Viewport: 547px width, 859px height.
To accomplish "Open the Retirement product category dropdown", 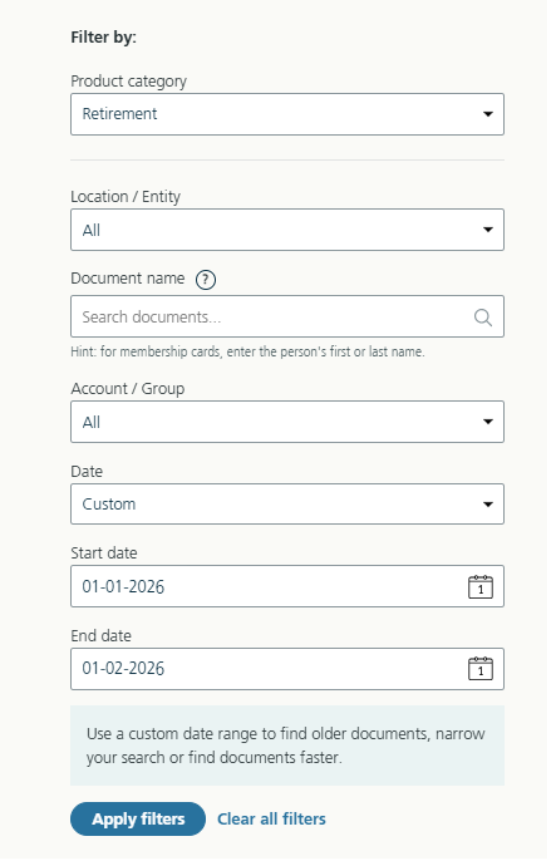I will [287, 114].
